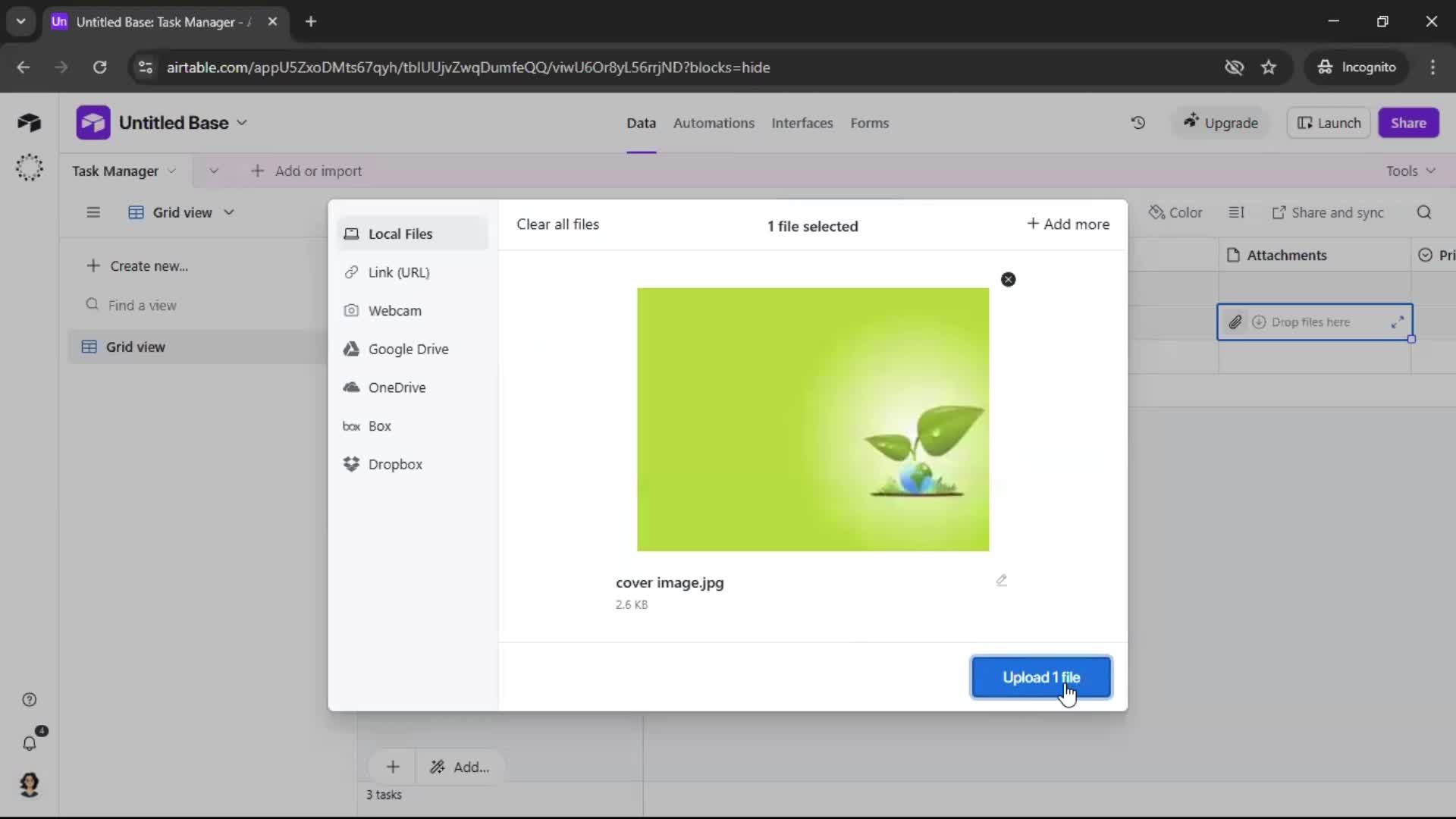Click the tracking protection eye icon

click(x=1234, y=67)
